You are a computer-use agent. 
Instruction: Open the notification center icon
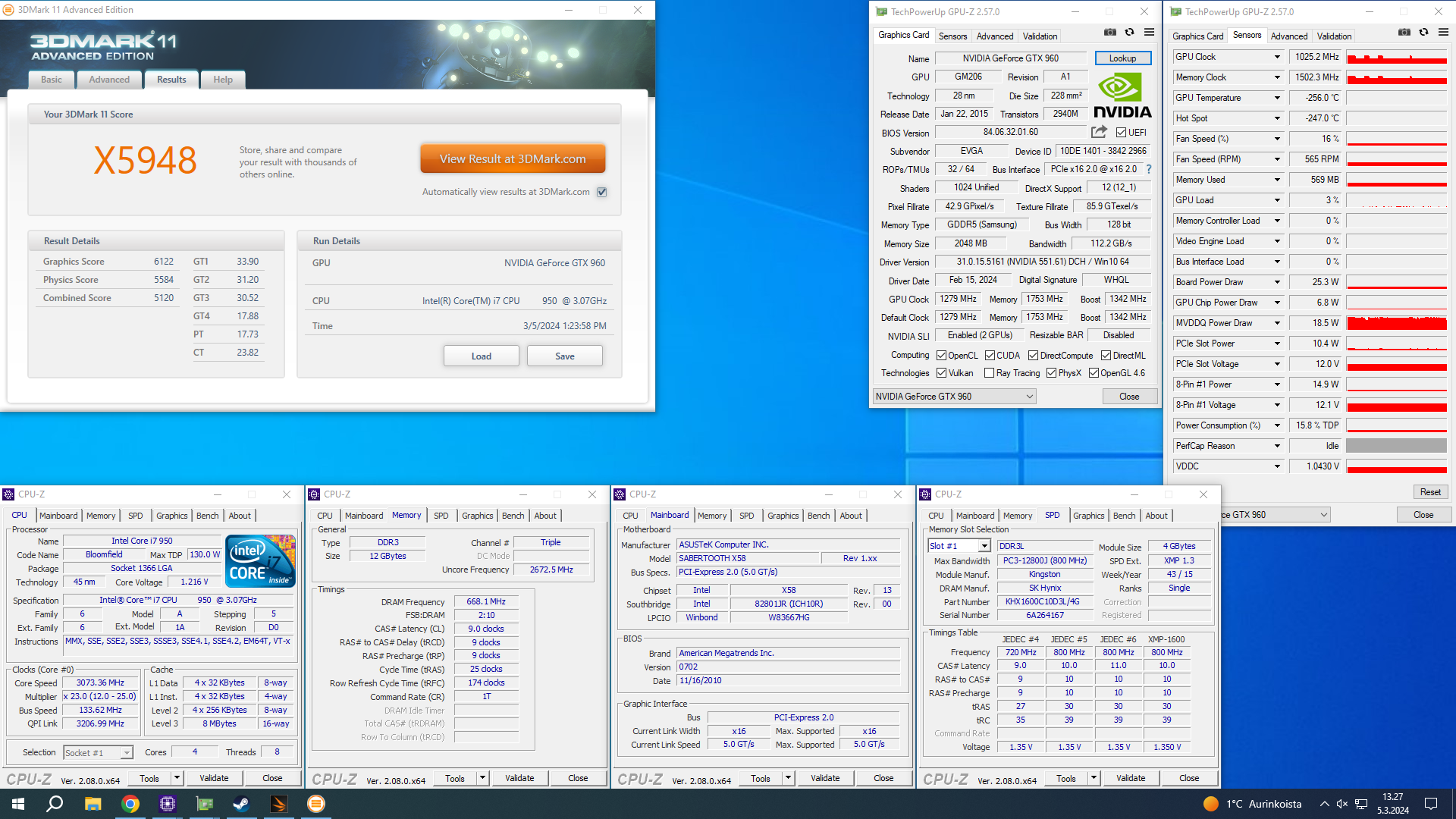[1431, 804]
